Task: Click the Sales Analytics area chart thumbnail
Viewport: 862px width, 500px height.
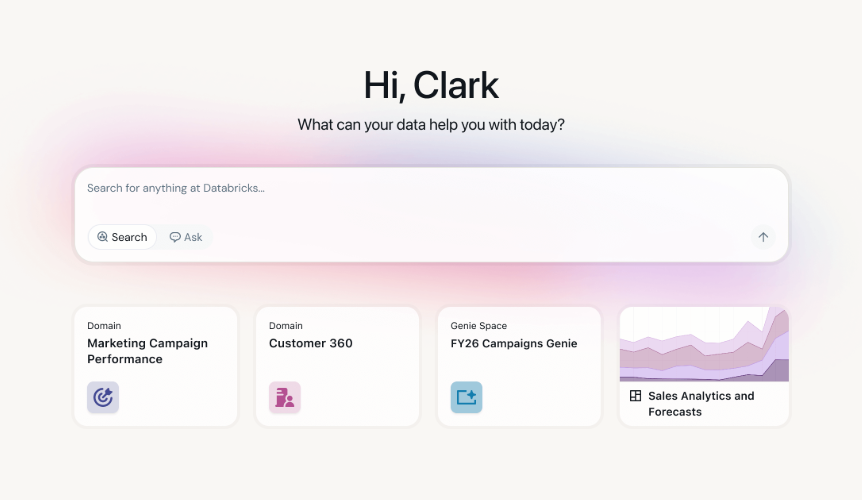Action: tap(704, 345)
